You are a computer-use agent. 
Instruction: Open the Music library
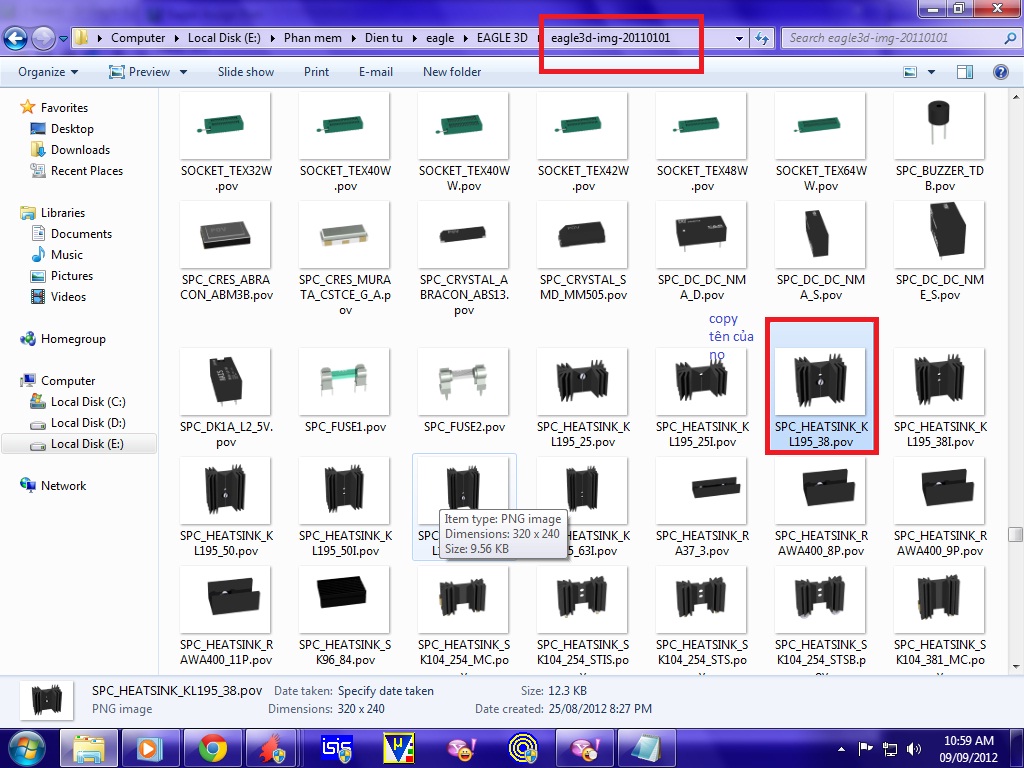point(67,255)
